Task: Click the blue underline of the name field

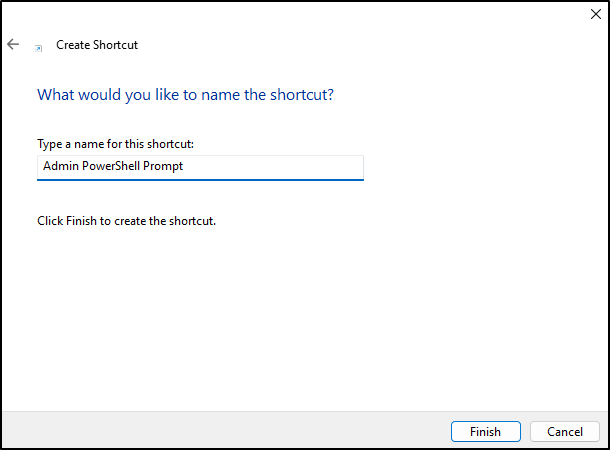Action: (200, 180)
